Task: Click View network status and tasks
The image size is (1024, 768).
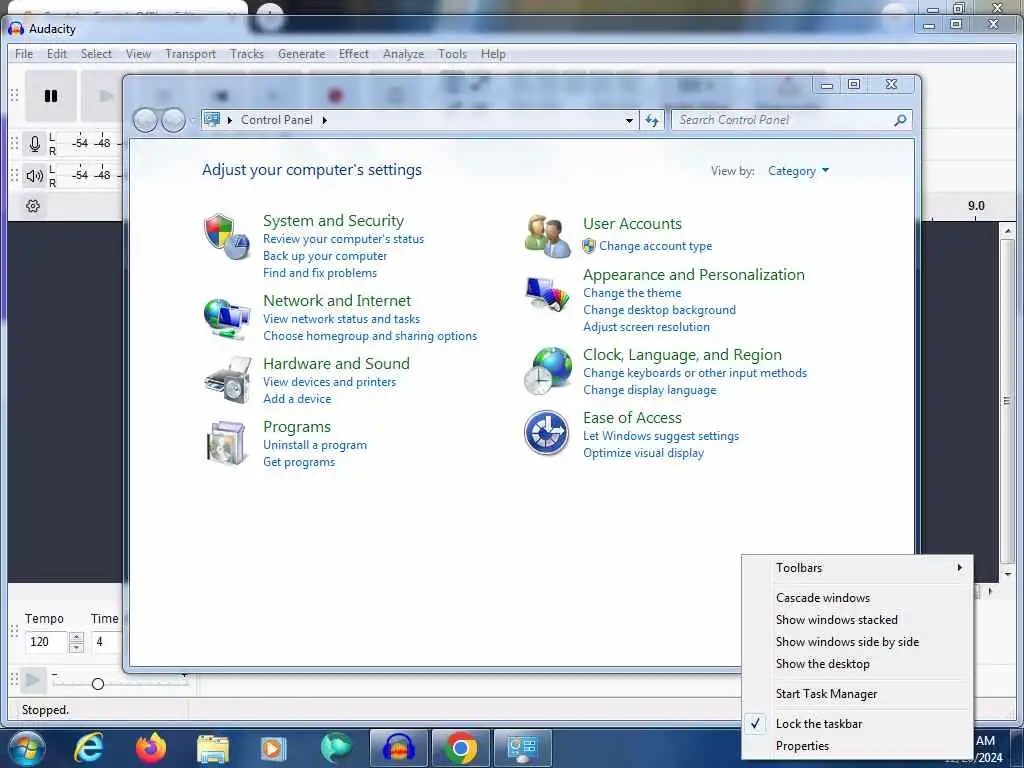Action: 342,319
